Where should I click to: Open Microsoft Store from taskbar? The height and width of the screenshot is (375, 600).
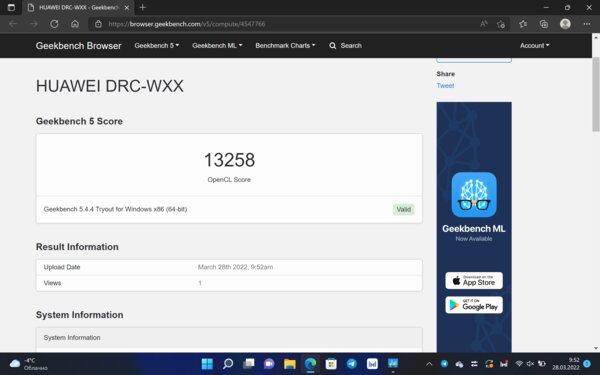(331, 364)
